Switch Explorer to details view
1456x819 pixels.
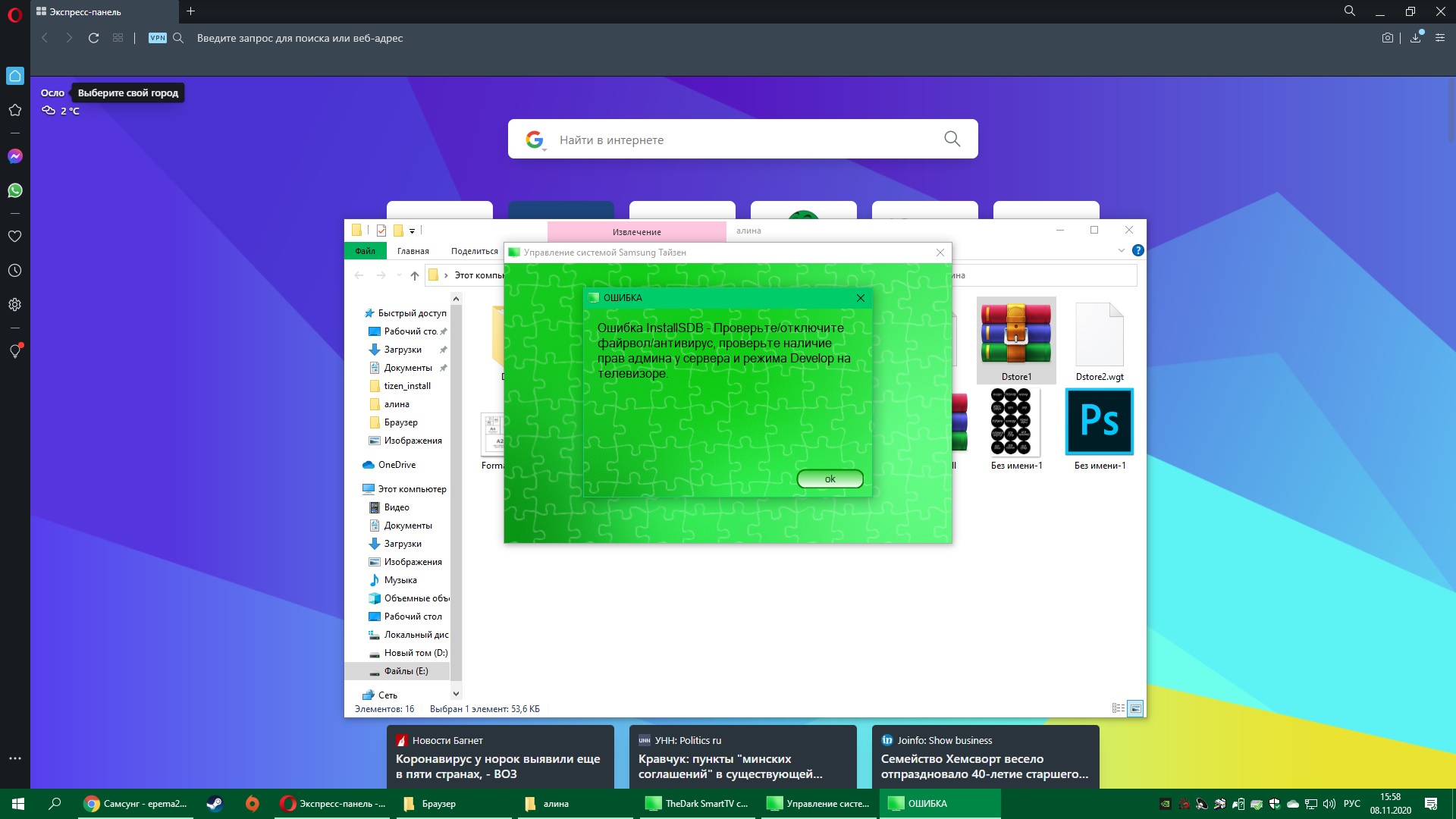(x=1118, y=708)
